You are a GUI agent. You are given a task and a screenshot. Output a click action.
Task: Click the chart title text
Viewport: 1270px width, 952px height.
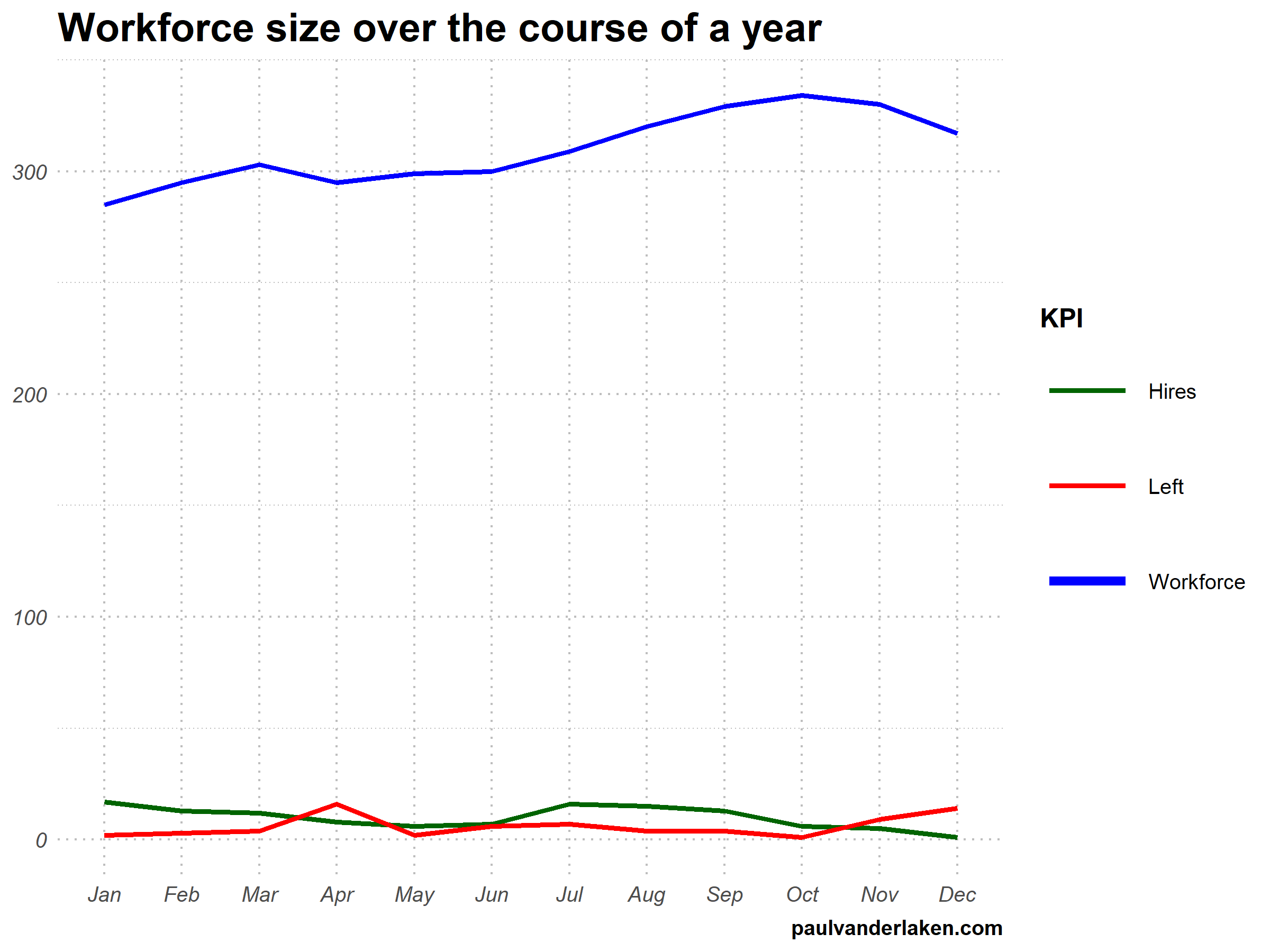pyautogui.click(x=439, y=28)
